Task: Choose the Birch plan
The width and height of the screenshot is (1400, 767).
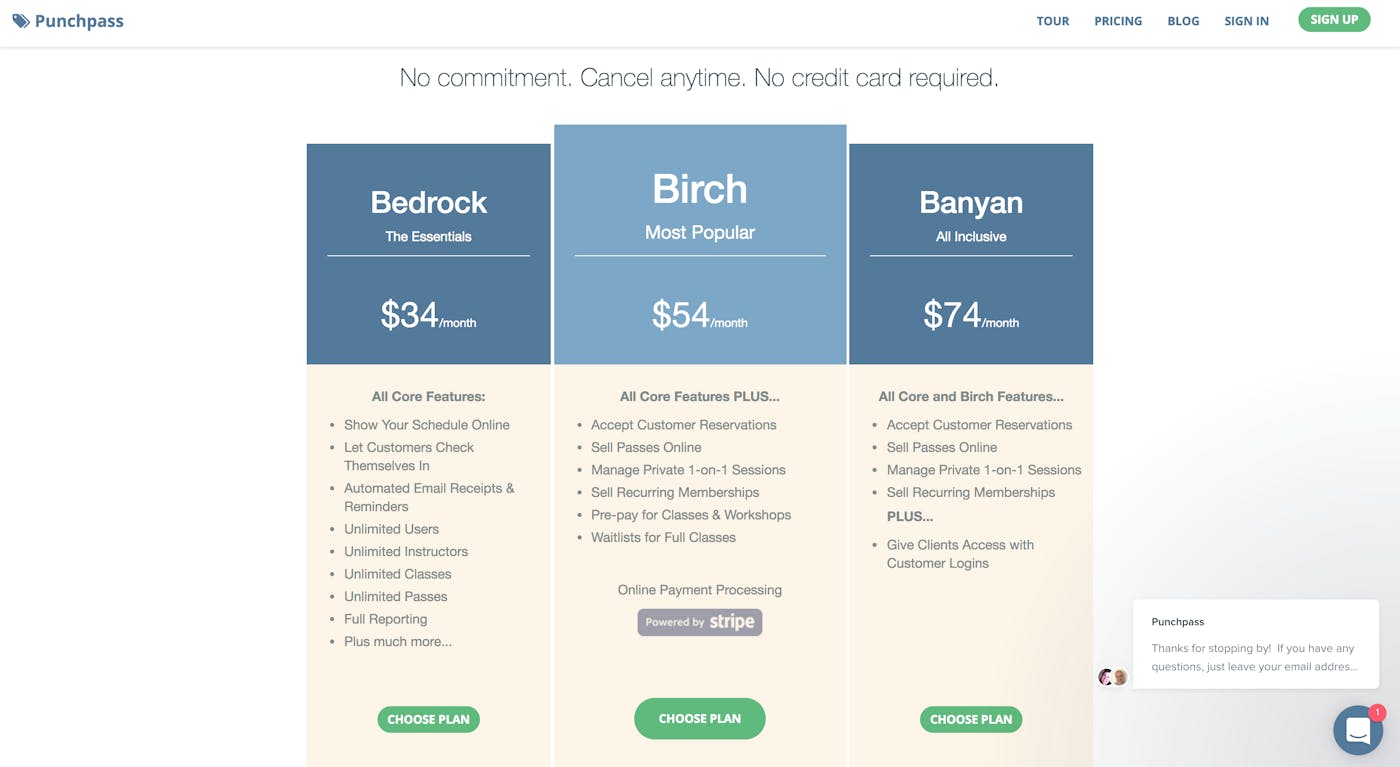Action: 699,718
